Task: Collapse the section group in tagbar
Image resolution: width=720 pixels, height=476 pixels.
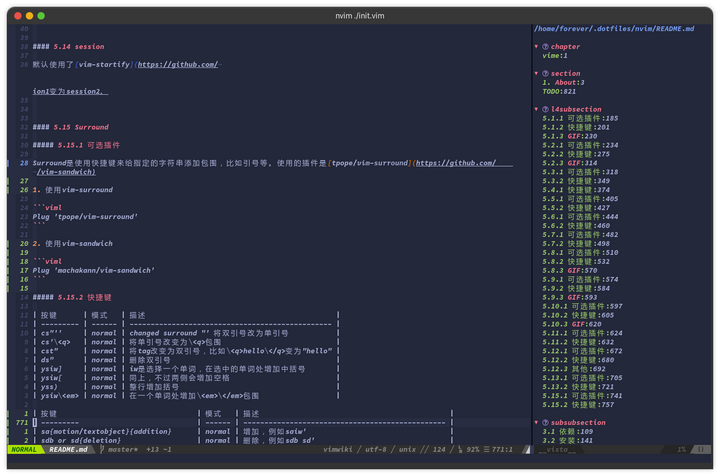Action: (536, 73)
